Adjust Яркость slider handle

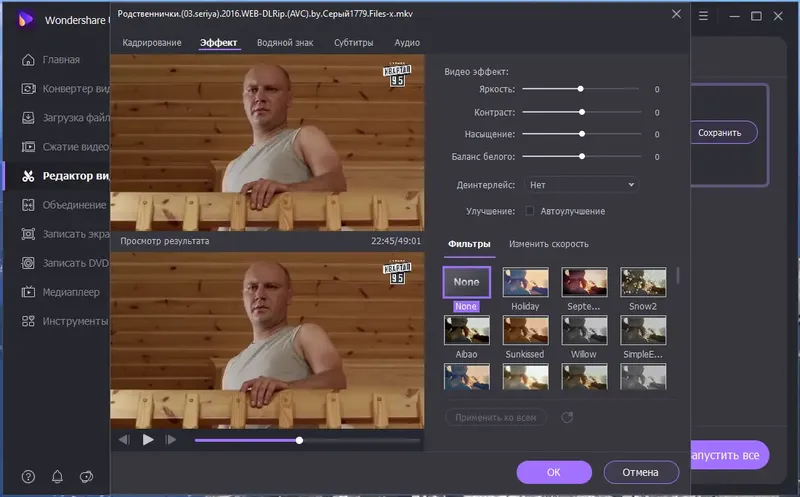[580, 89]
